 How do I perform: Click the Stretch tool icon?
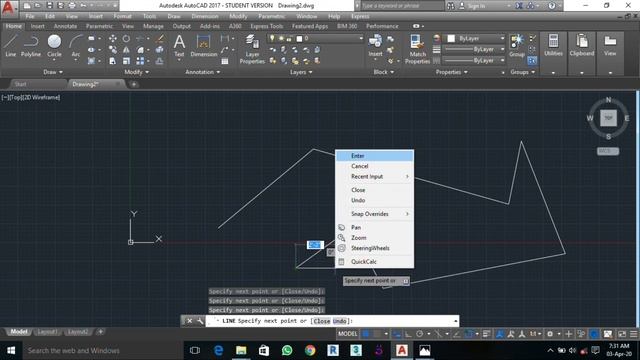click(113, 61)
